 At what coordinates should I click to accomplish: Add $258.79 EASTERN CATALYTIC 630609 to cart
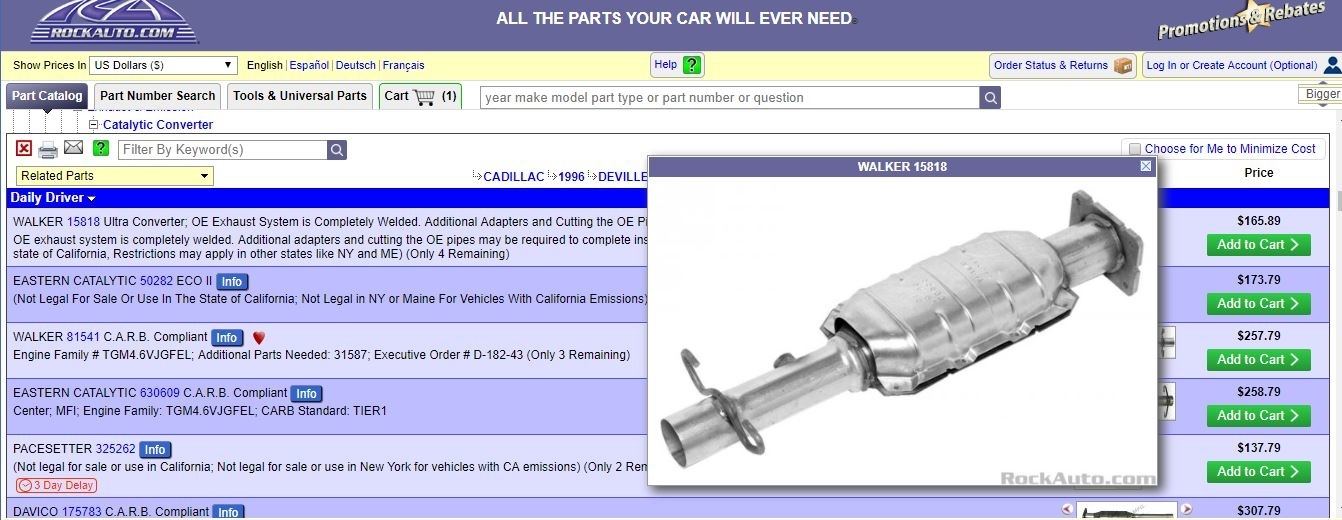1258,415
